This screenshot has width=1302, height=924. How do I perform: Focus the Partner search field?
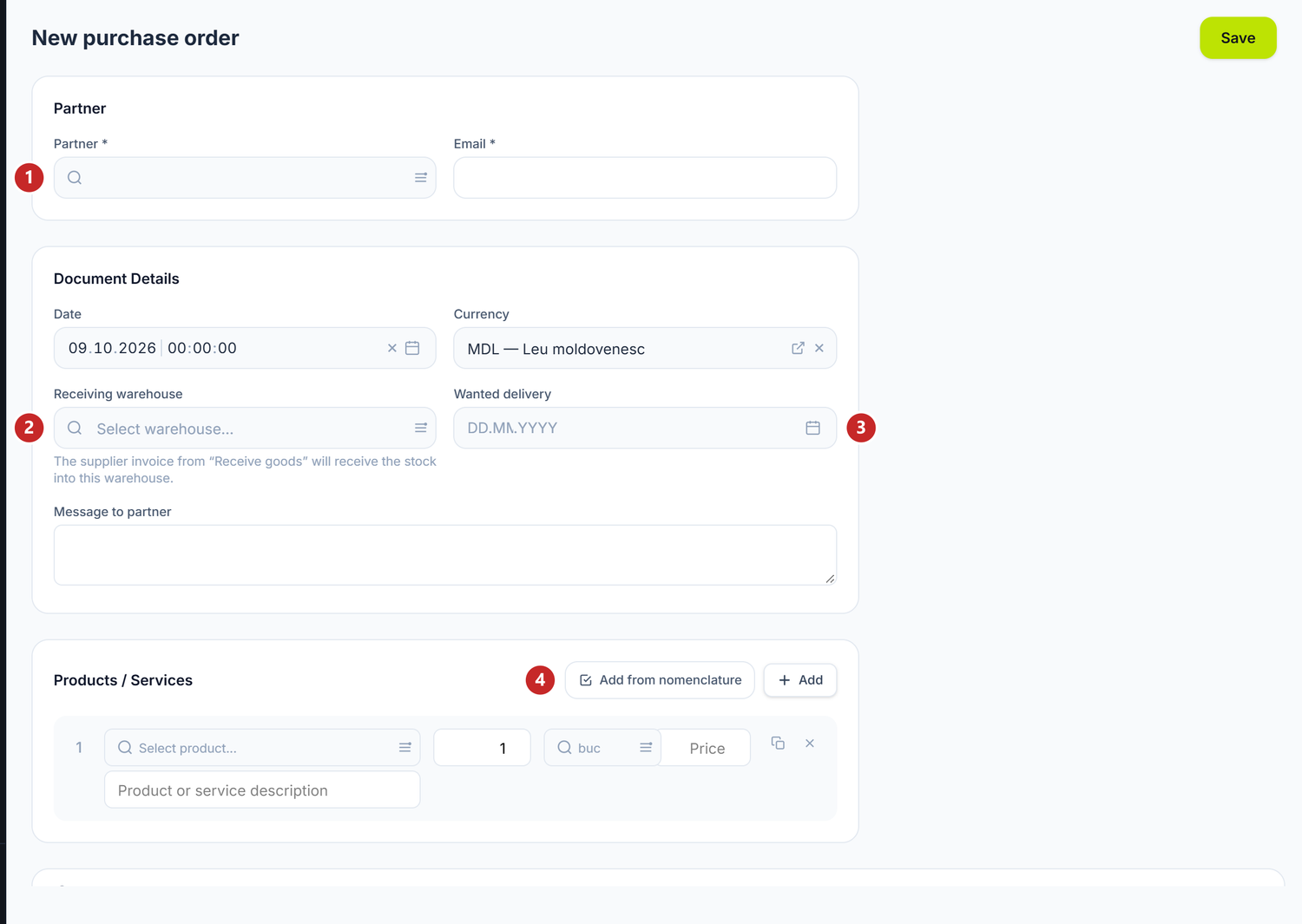(x=245, y=178)
